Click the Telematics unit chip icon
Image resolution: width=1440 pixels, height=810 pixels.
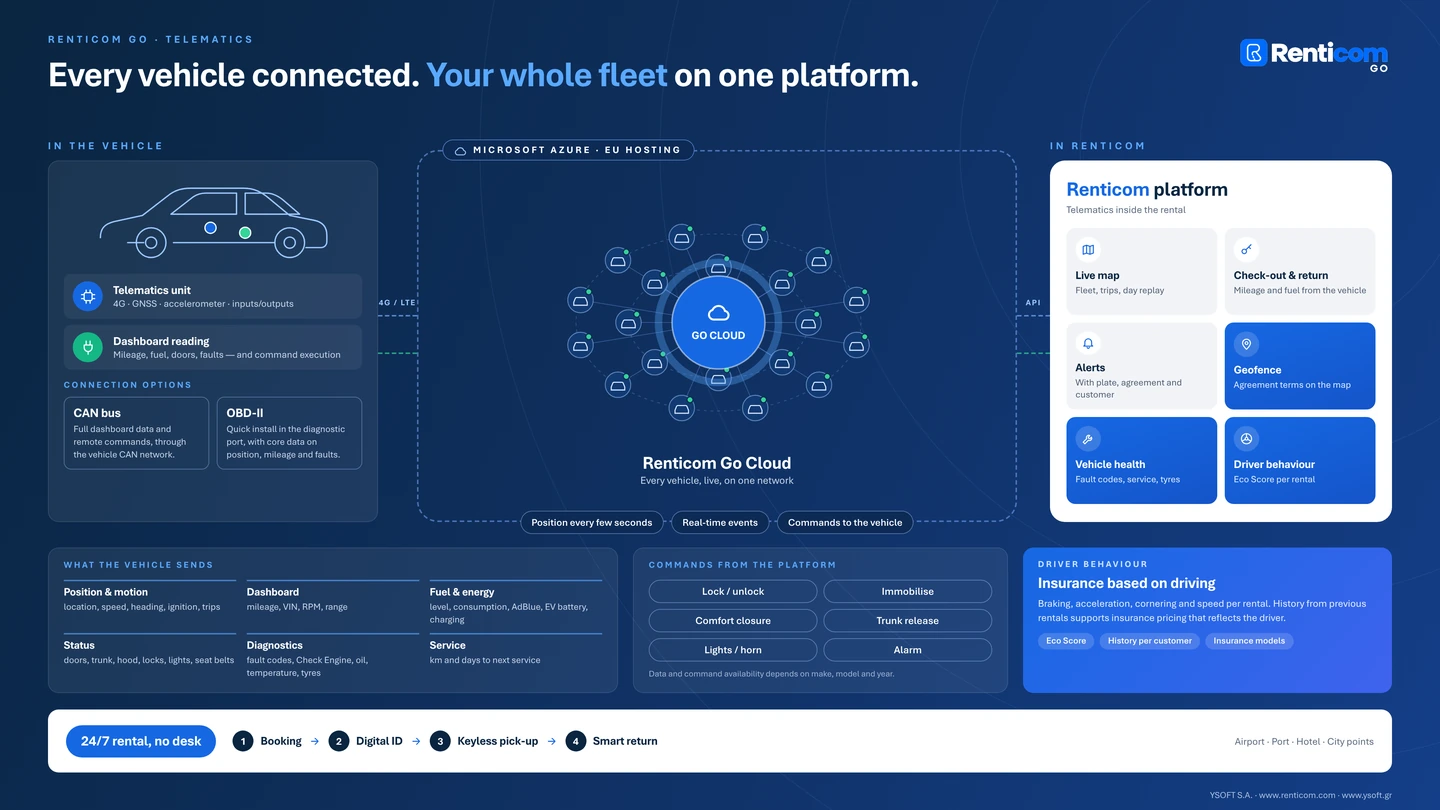pyautogui.click(x=88, y=296)
